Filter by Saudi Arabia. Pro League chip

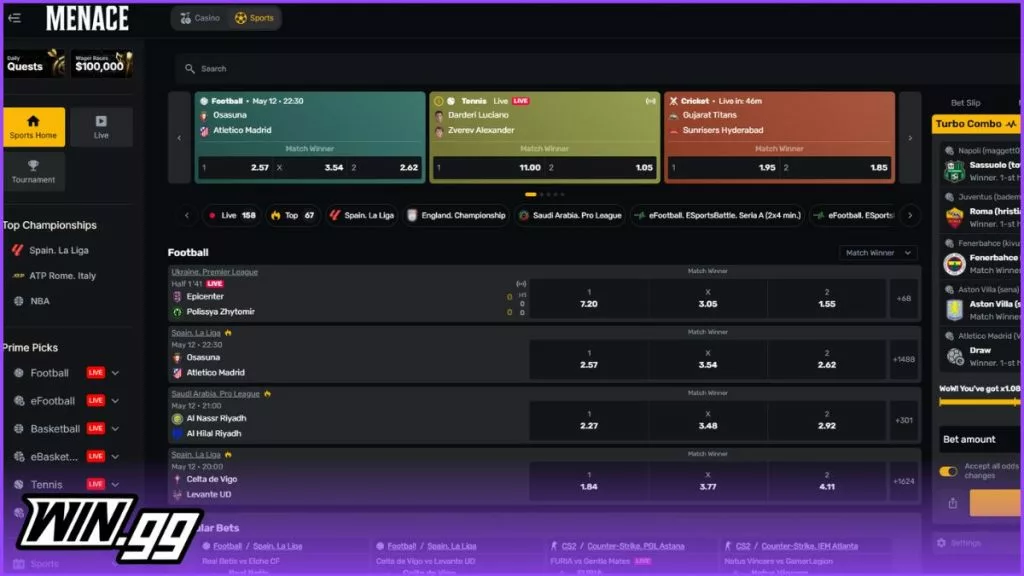tap(570, 216)
